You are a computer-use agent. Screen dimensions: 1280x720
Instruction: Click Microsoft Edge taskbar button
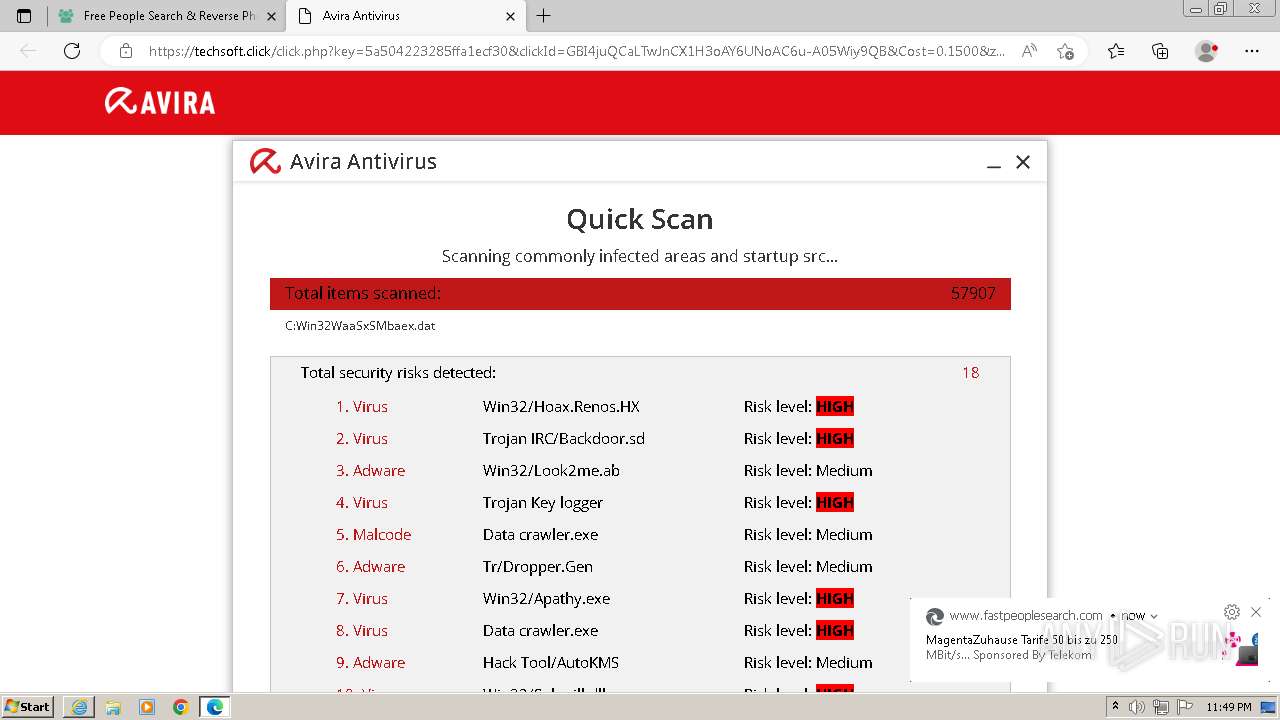pos(215,707)
